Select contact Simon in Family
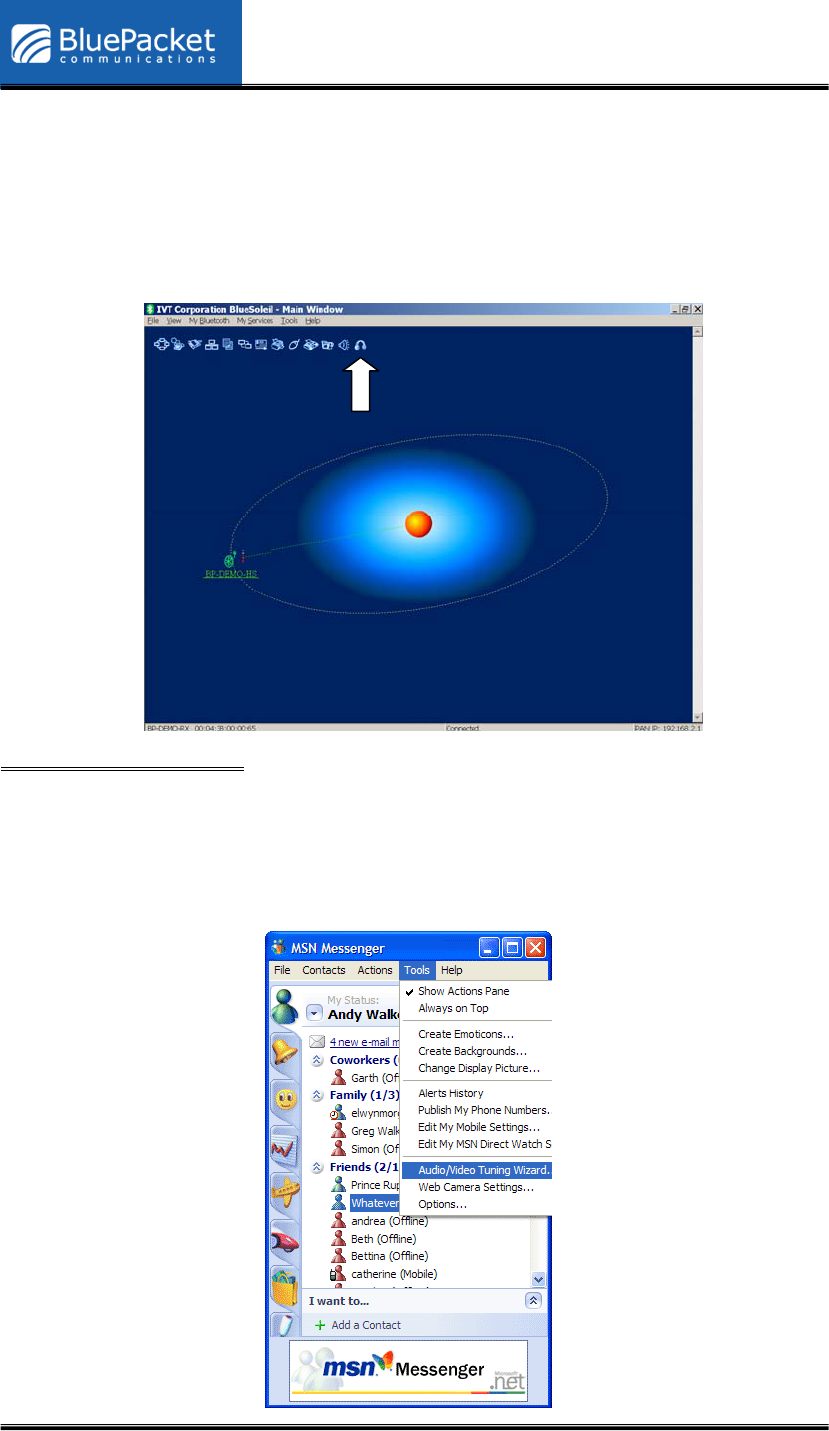Viewport: 829px width, 1431px height. pyautogui.click(x=365, y=1149)
